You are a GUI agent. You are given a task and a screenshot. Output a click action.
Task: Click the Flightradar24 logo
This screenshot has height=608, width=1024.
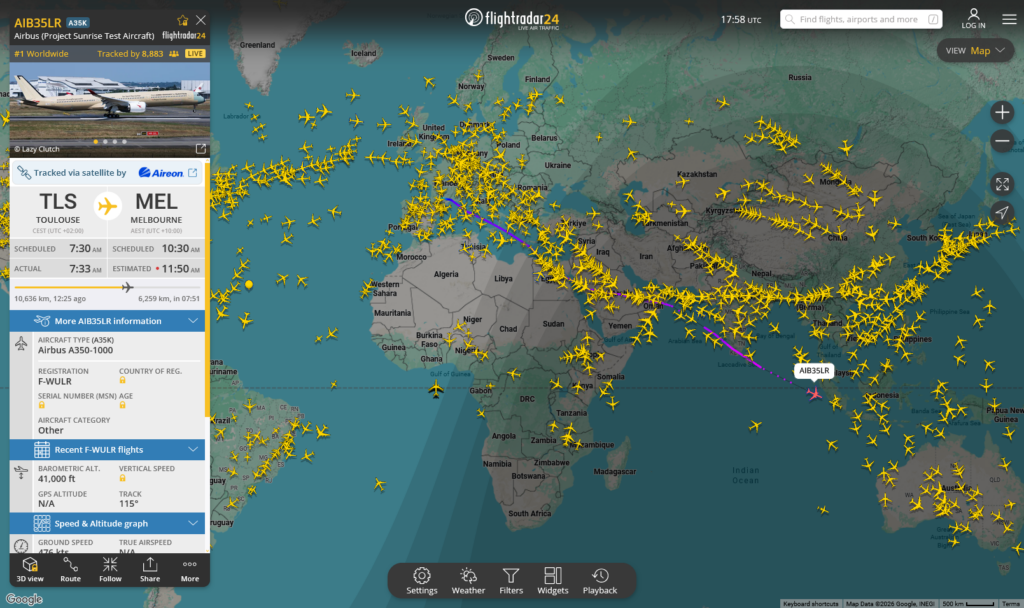[512, 18]
